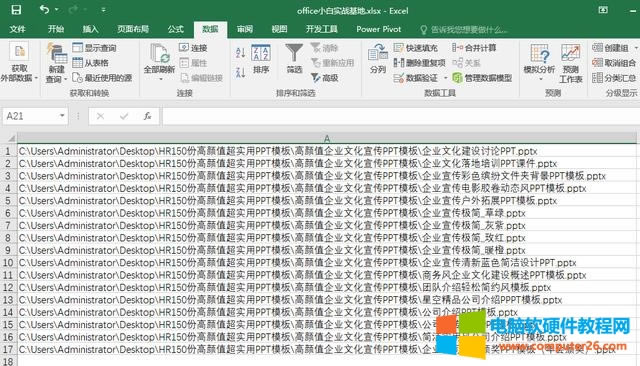Click the Save icon in quick access toolbar
Image resolution: width=640 pixels, height=366 pixels.
tap(16, 10)
